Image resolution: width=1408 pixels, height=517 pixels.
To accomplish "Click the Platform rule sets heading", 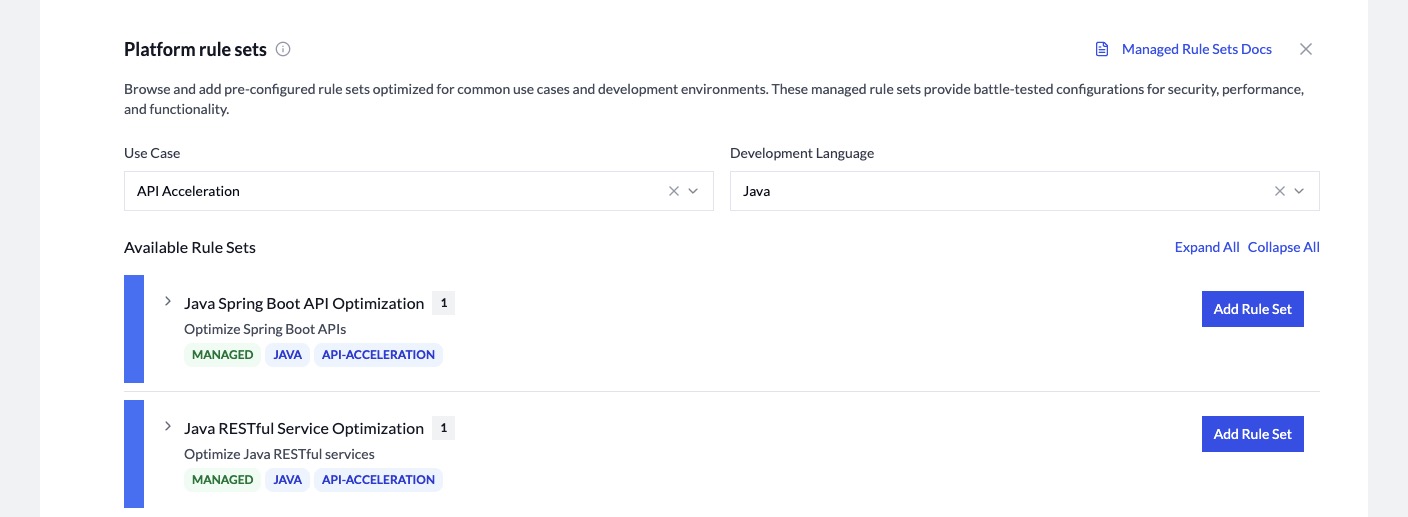I will pyautogui.click(x=195, y=49).
